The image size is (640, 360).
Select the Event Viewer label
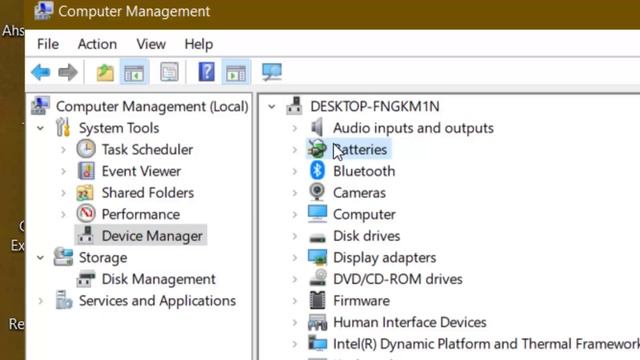click(141, 171)
